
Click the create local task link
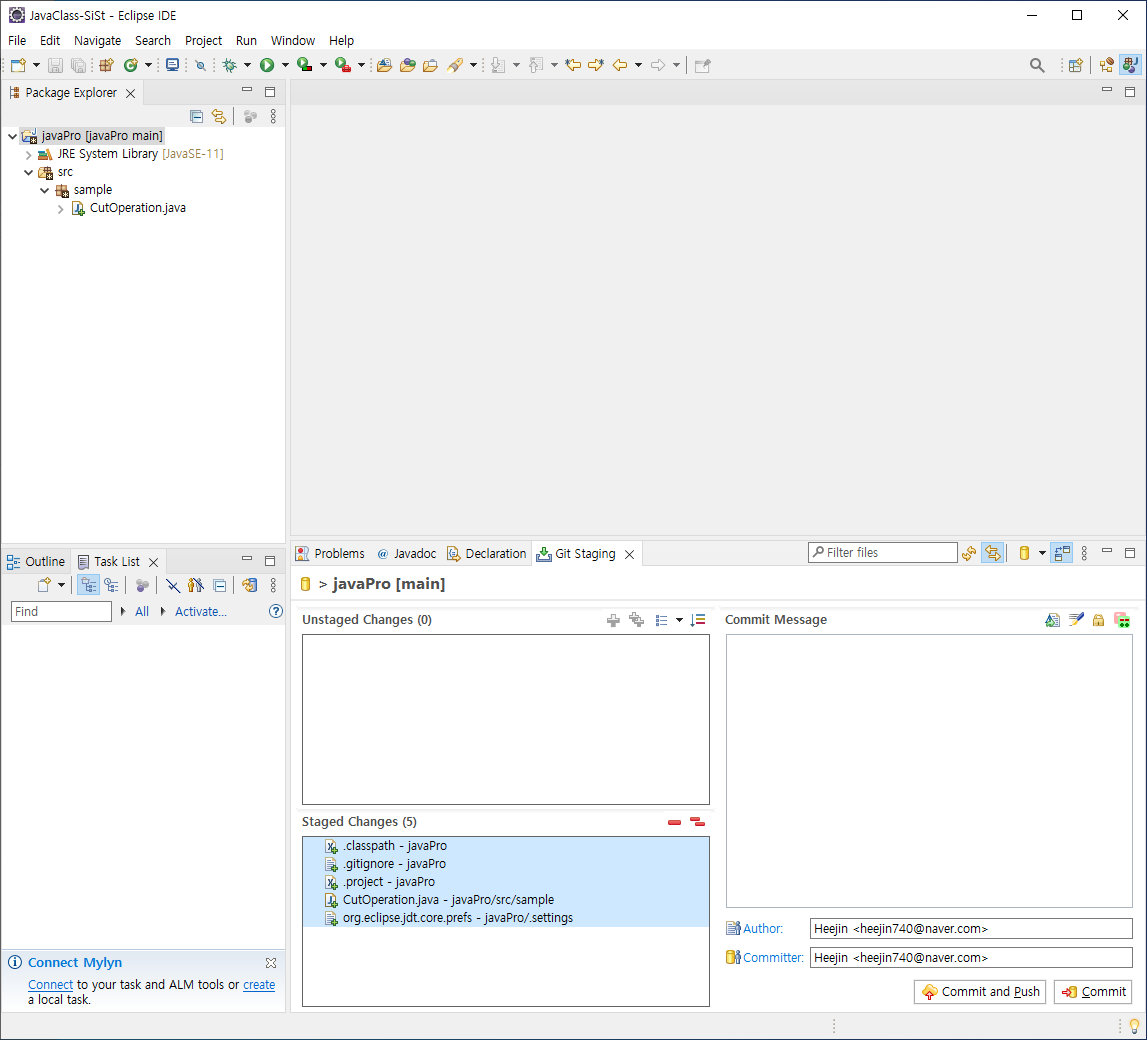pos(259,984)
